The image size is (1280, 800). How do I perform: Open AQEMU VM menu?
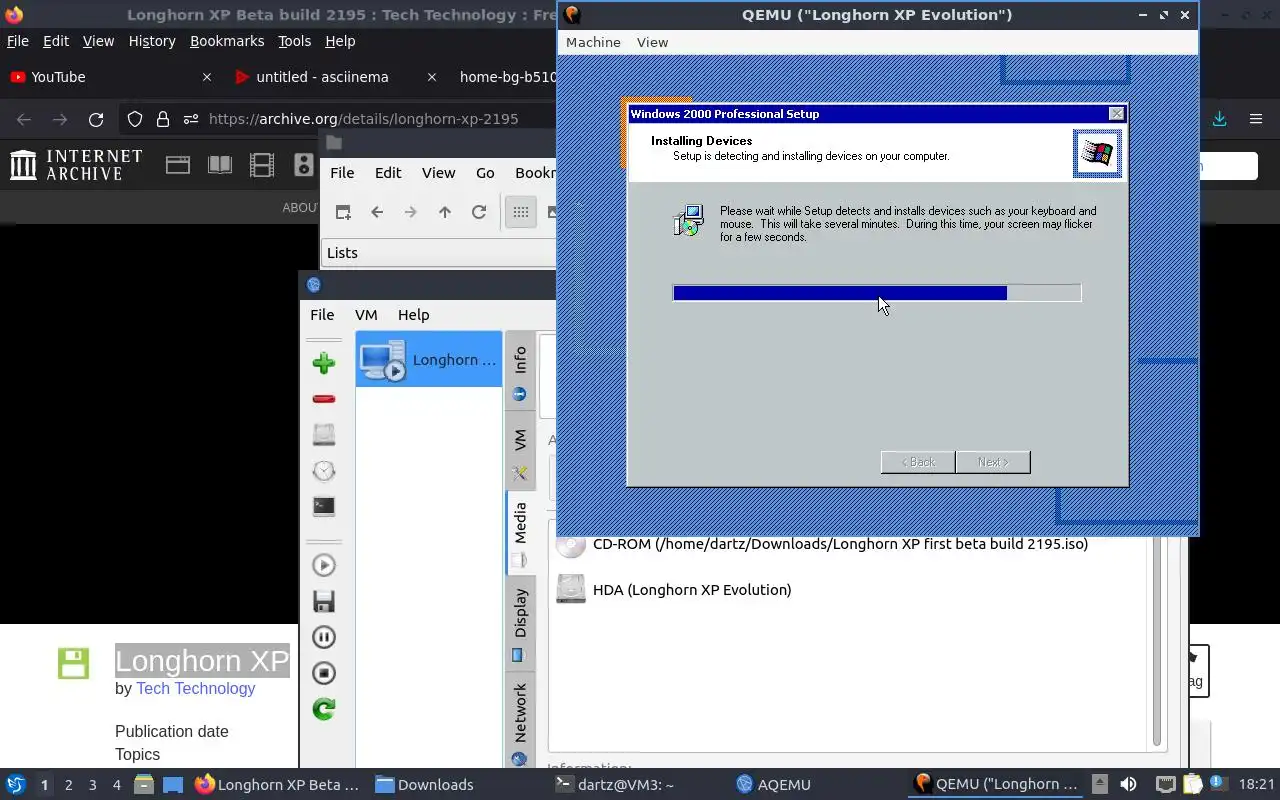[366, 314]
